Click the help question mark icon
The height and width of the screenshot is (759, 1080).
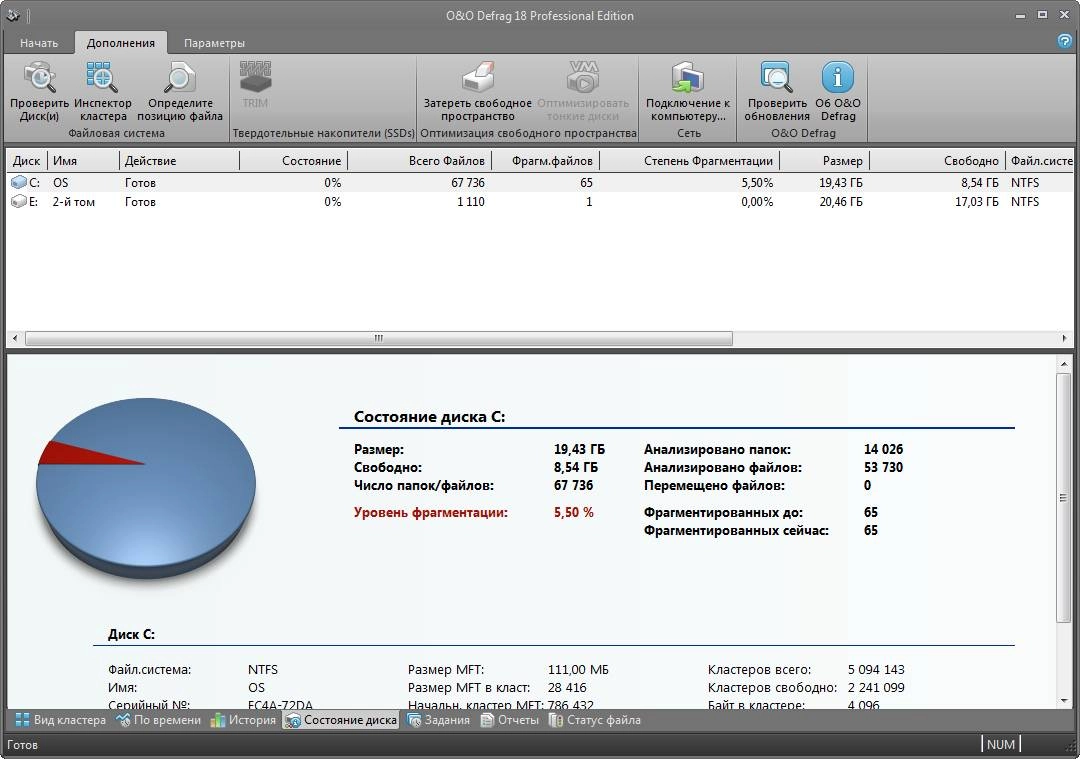pyautogui.click(x=1064, y=41)
